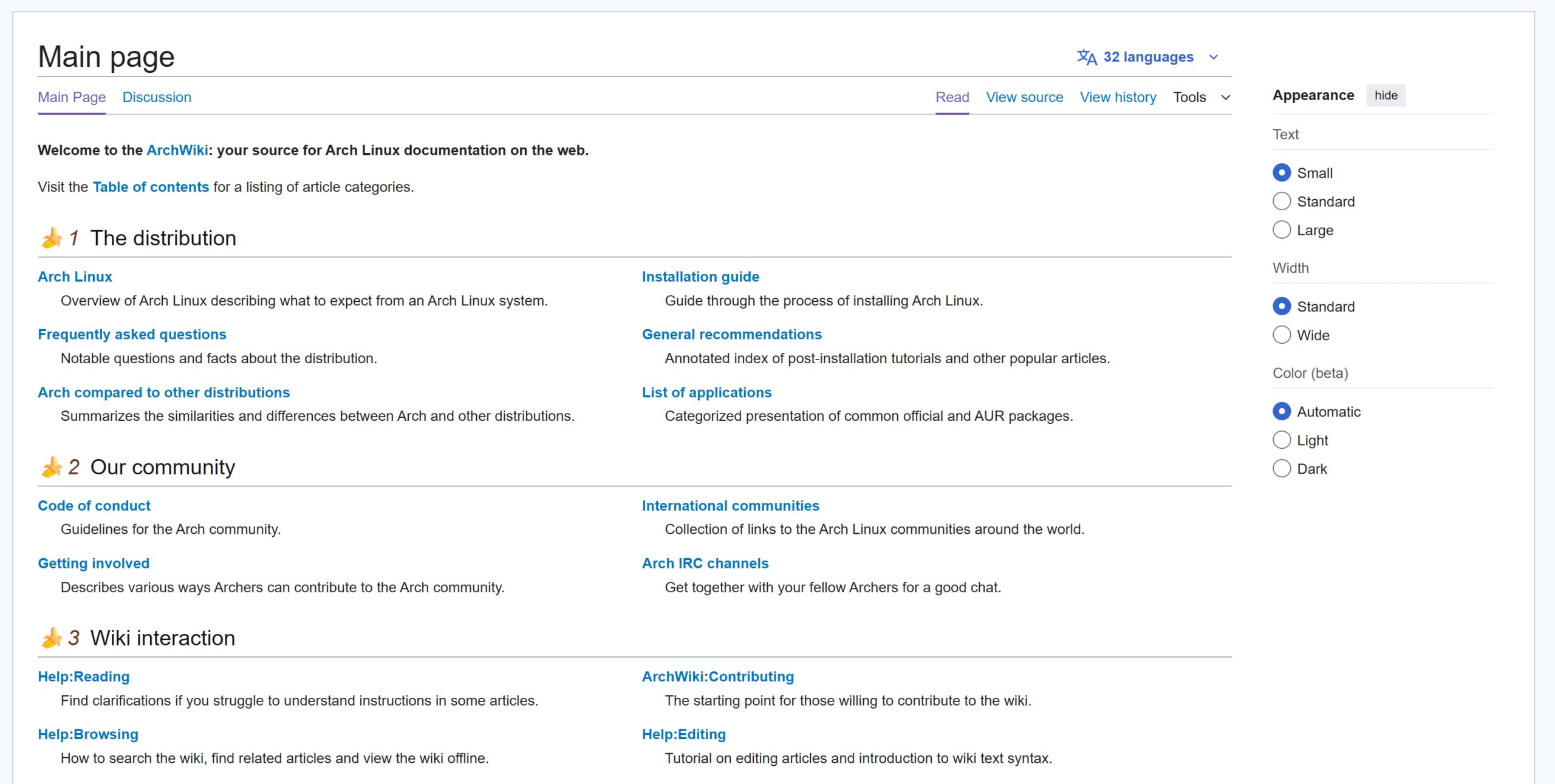Screen dimensions: 1555x784
Task: Click the View source tab
Action: point(1025,97)
